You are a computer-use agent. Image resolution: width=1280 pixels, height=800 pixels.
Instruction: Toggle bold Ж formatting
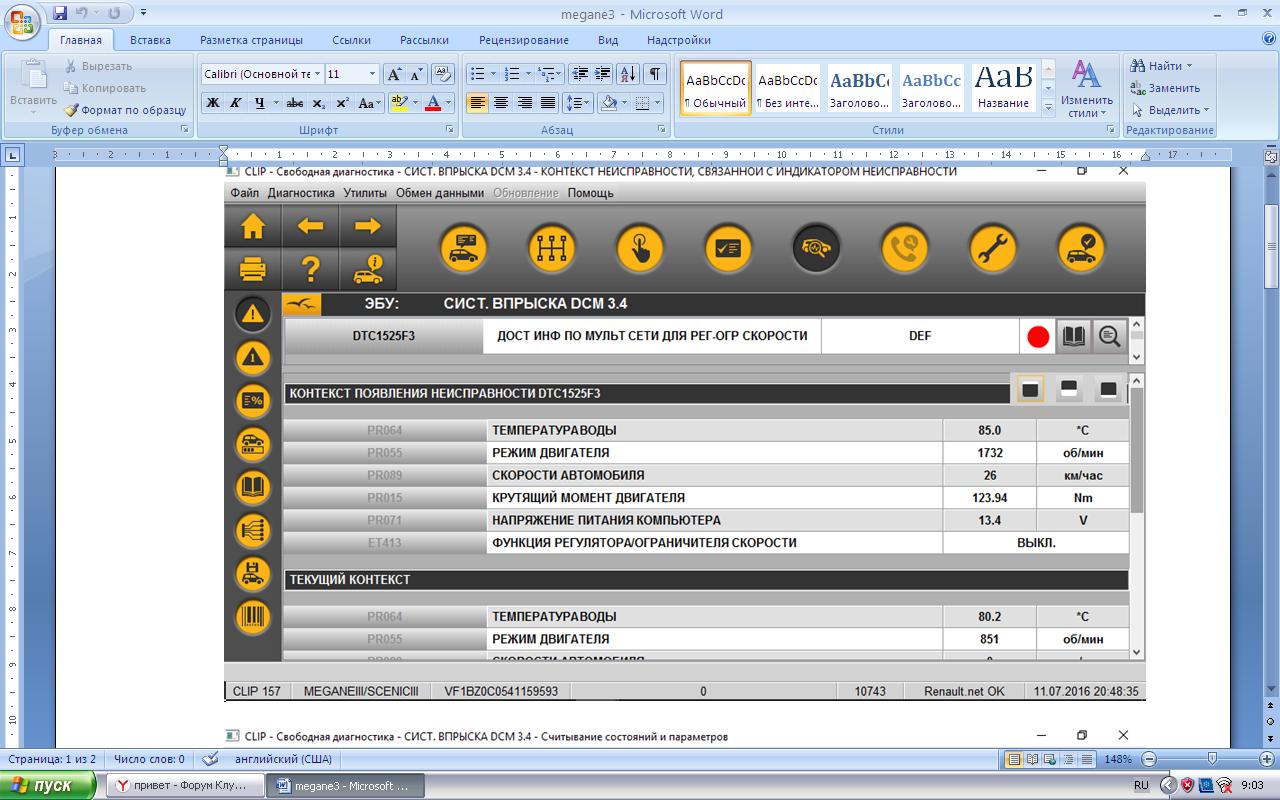tap(213, 103)
